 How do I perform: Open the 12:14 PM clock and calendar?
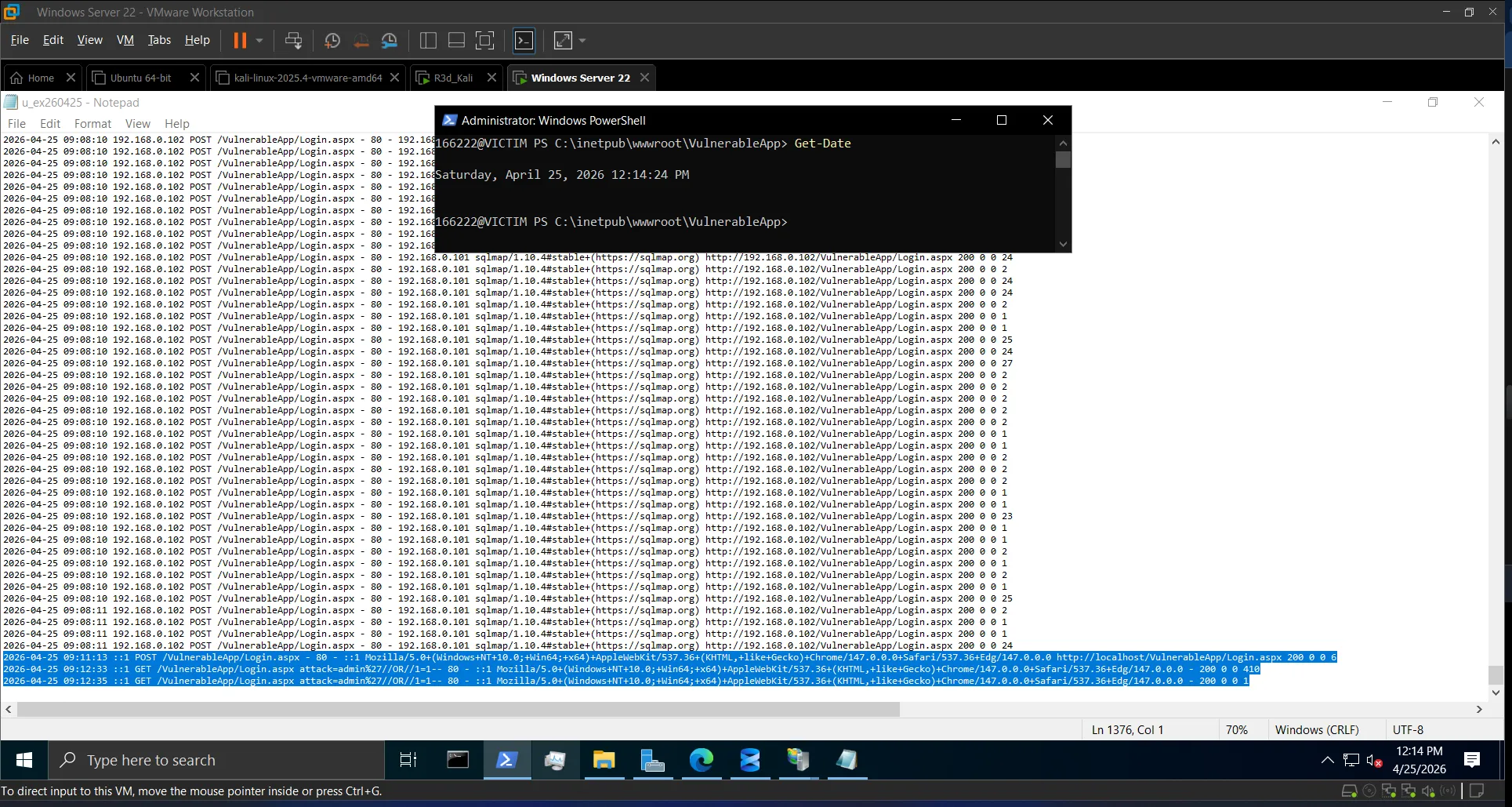tap(1419, 760)
